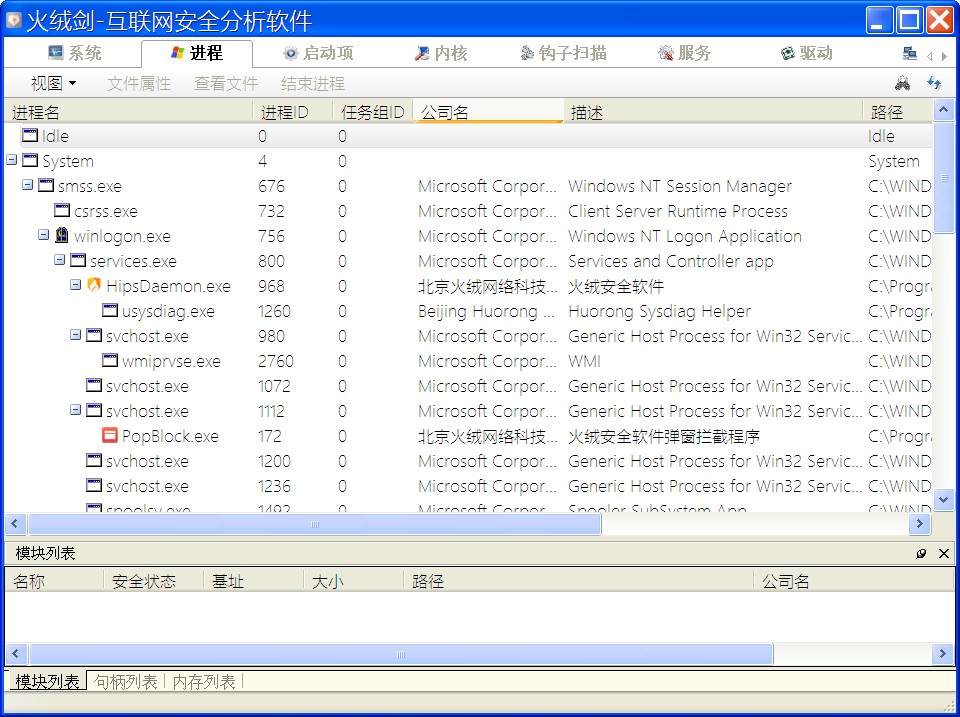The width and height of the screenshot is (960, 717).
Task: Click the binoculars search icon in the toolbar
Action: tap(902, 83)
